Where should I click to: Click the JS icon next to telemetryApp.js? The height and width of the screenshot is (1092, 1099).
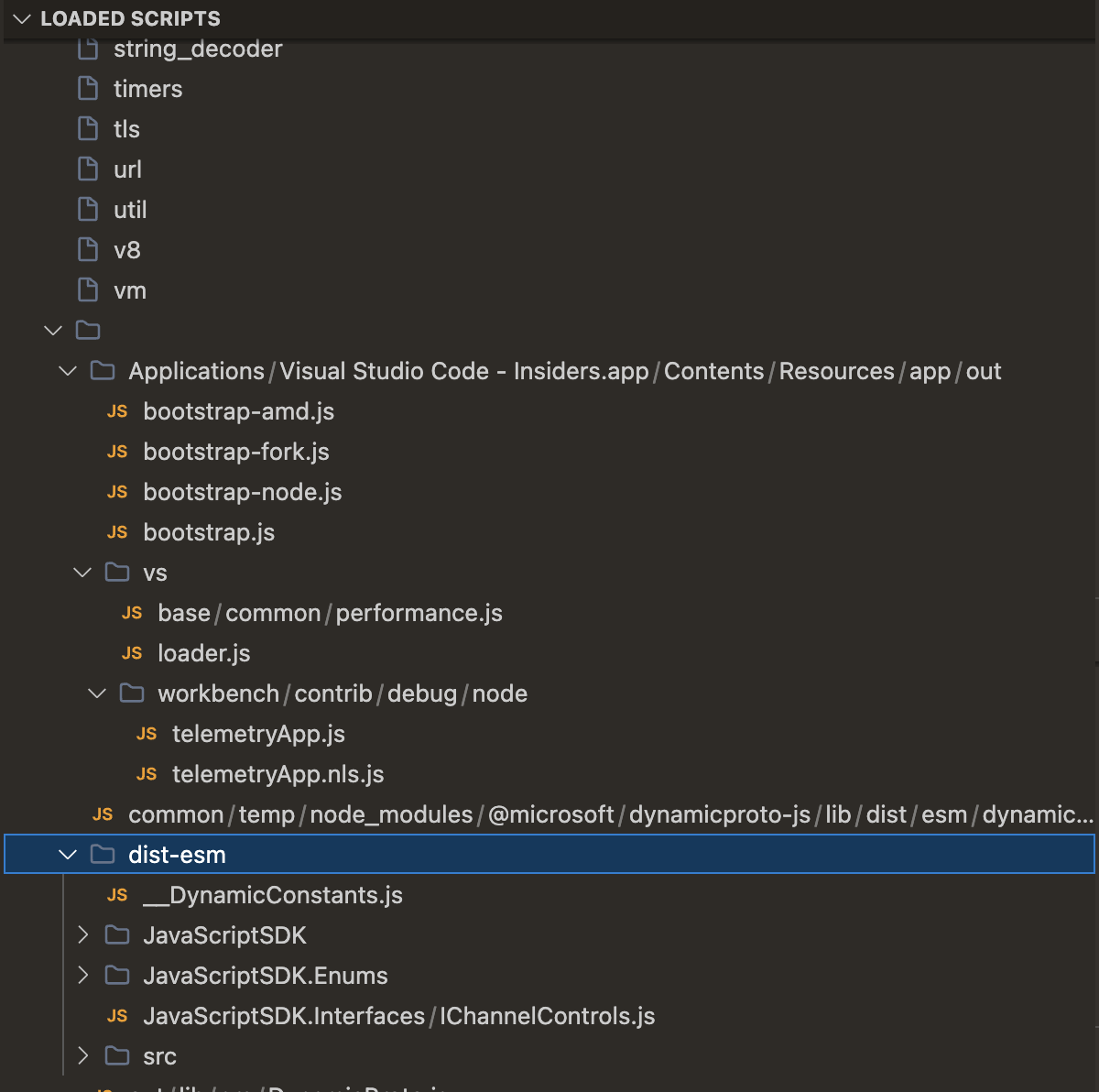147,733
